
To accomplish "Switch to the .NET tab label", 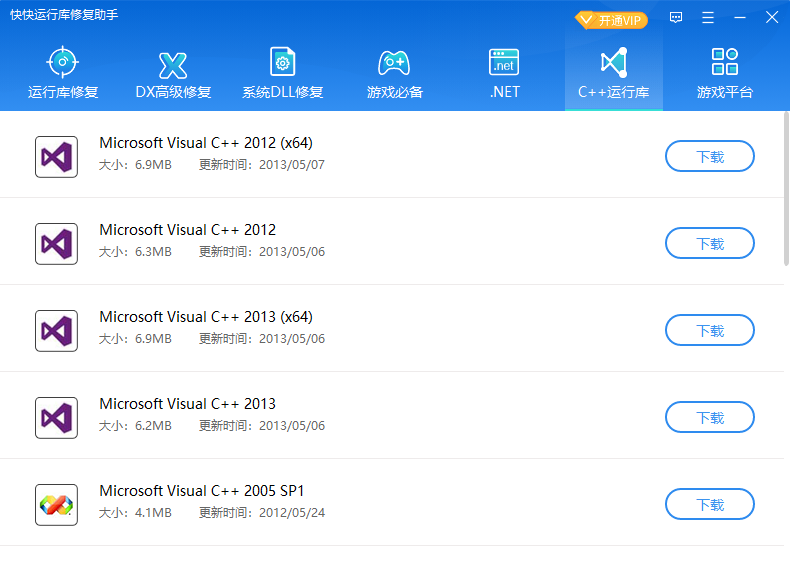I will coord(504,92).
